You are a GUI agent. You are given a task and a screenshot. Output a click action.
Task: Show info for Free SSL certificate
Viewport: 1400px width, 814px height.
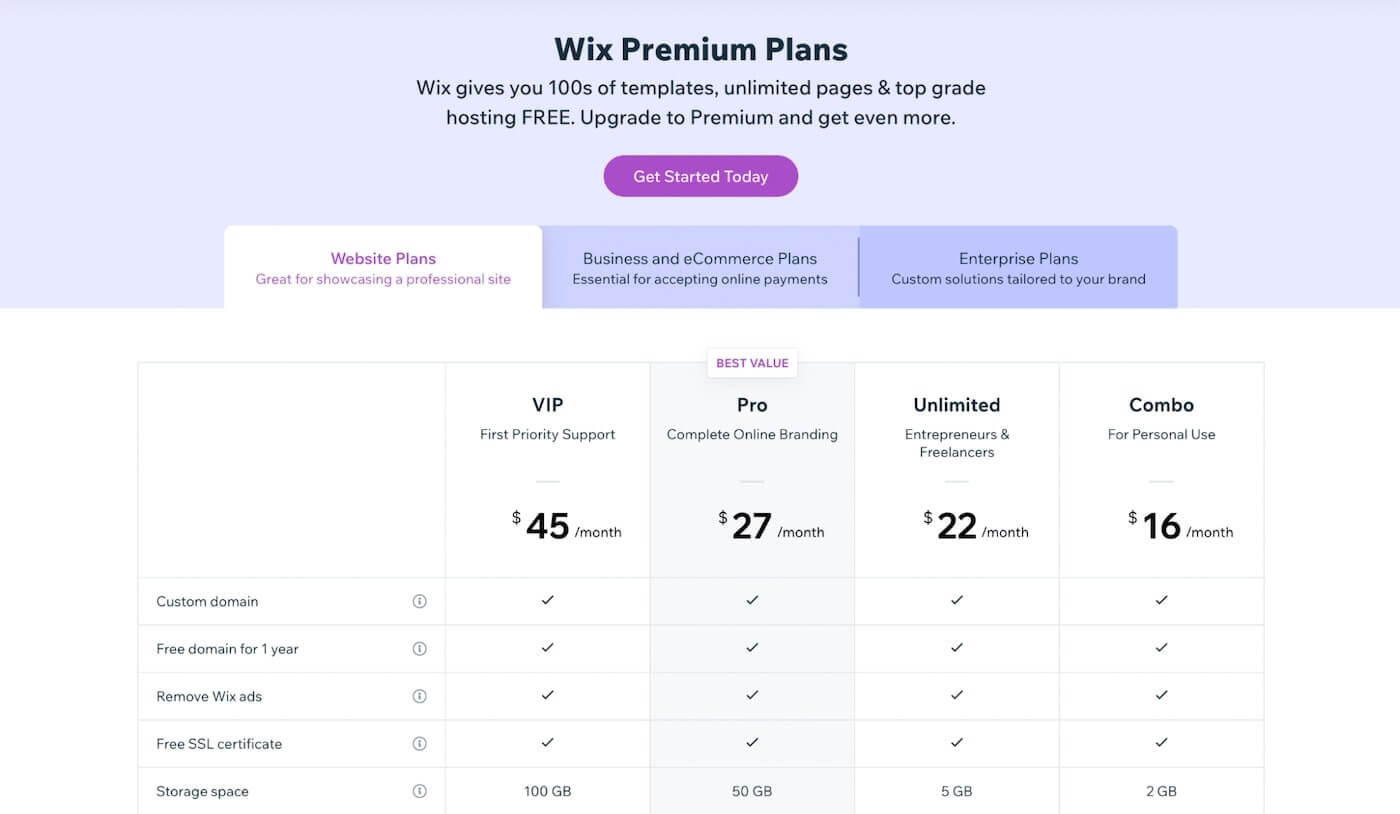(420, 744)
